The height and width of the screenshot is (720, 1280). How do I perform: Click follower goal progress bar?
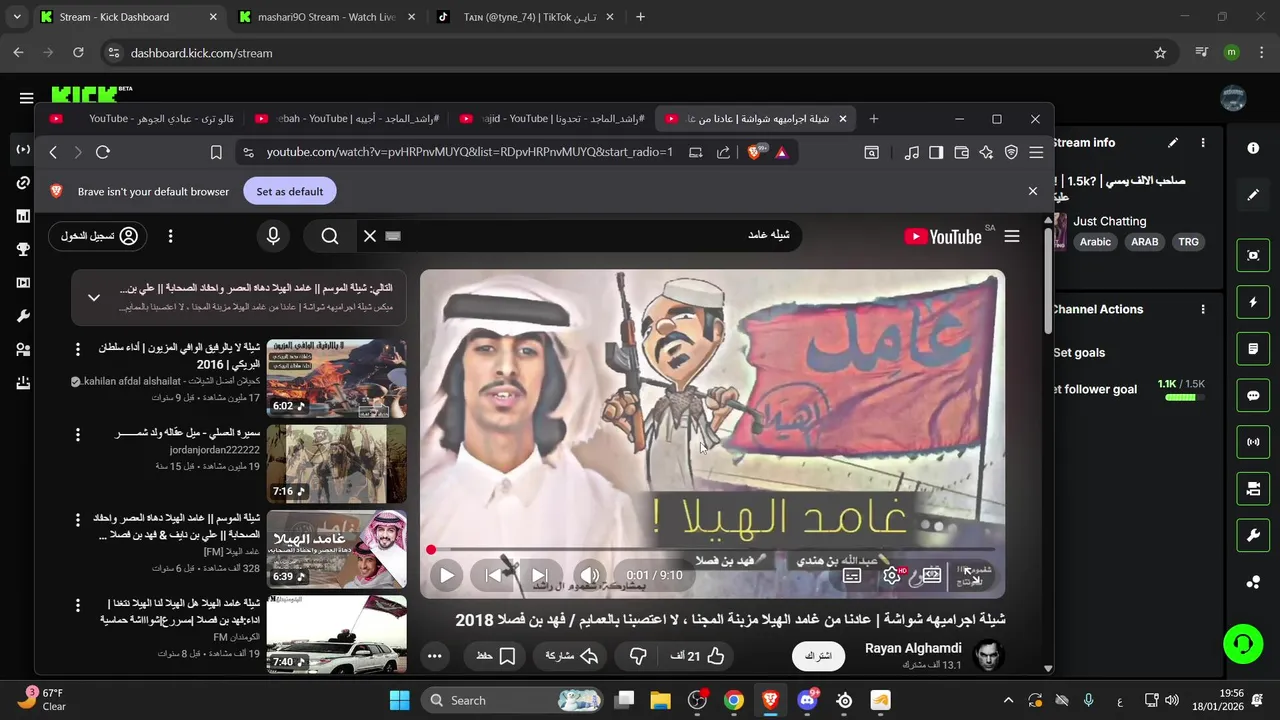click(x=1185, y=398)
